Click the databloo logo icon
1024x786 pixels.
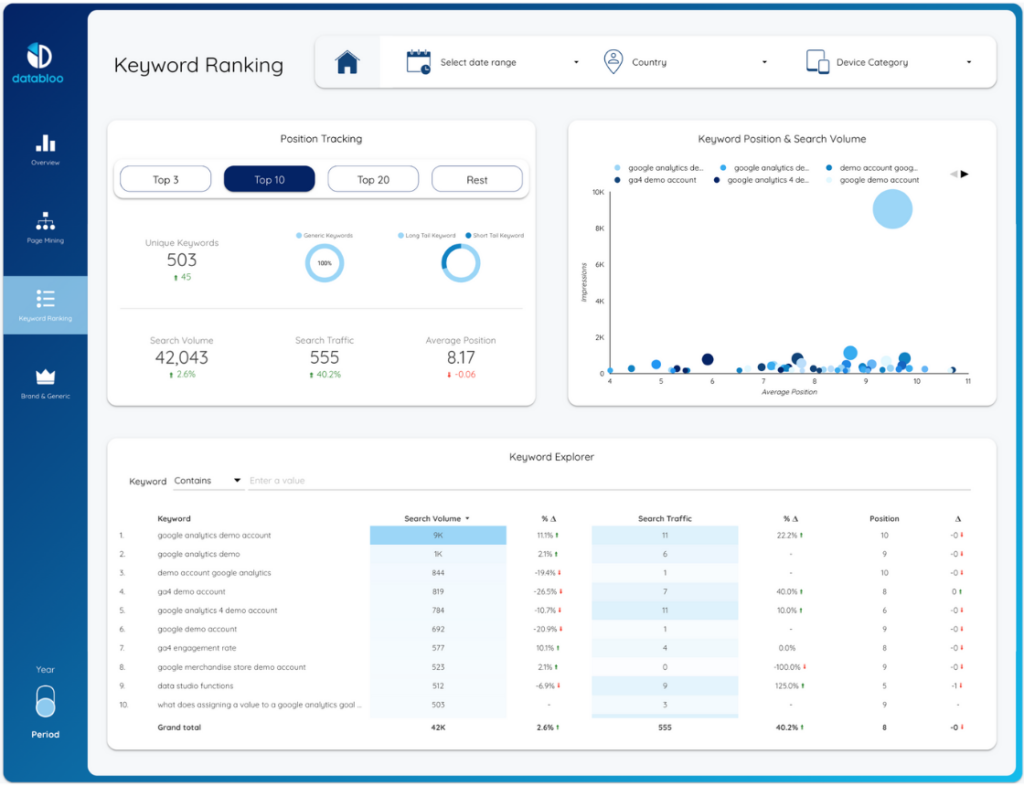click(x=38, y=56)
